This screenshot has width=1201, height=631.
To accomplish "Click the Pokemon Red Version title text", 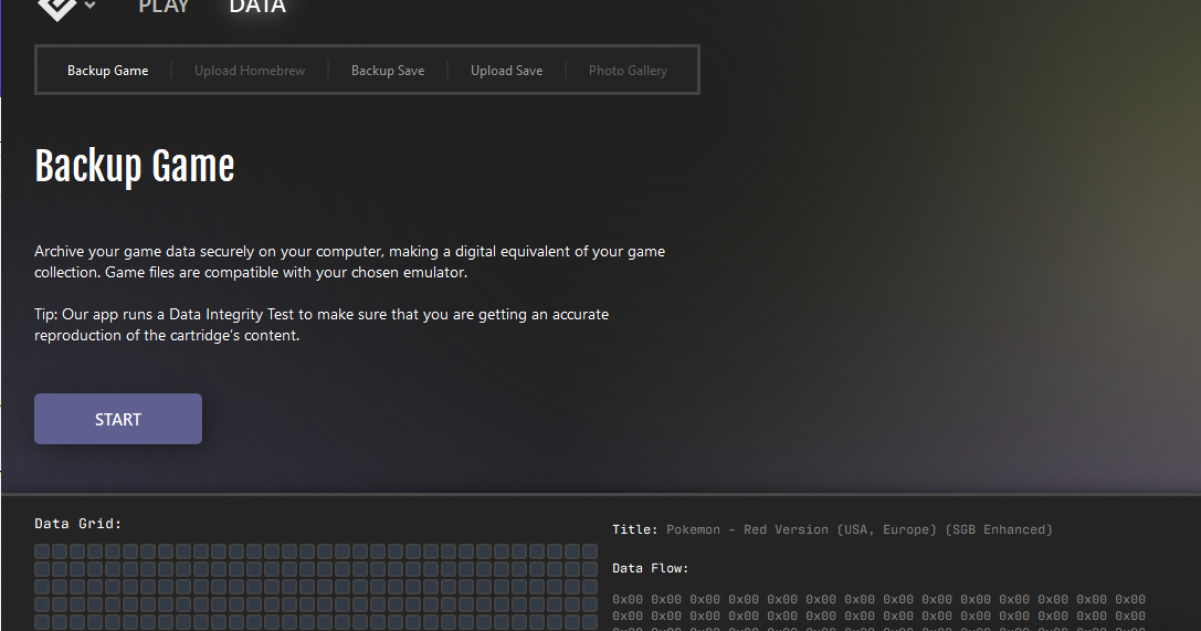I will click(859, 530).
